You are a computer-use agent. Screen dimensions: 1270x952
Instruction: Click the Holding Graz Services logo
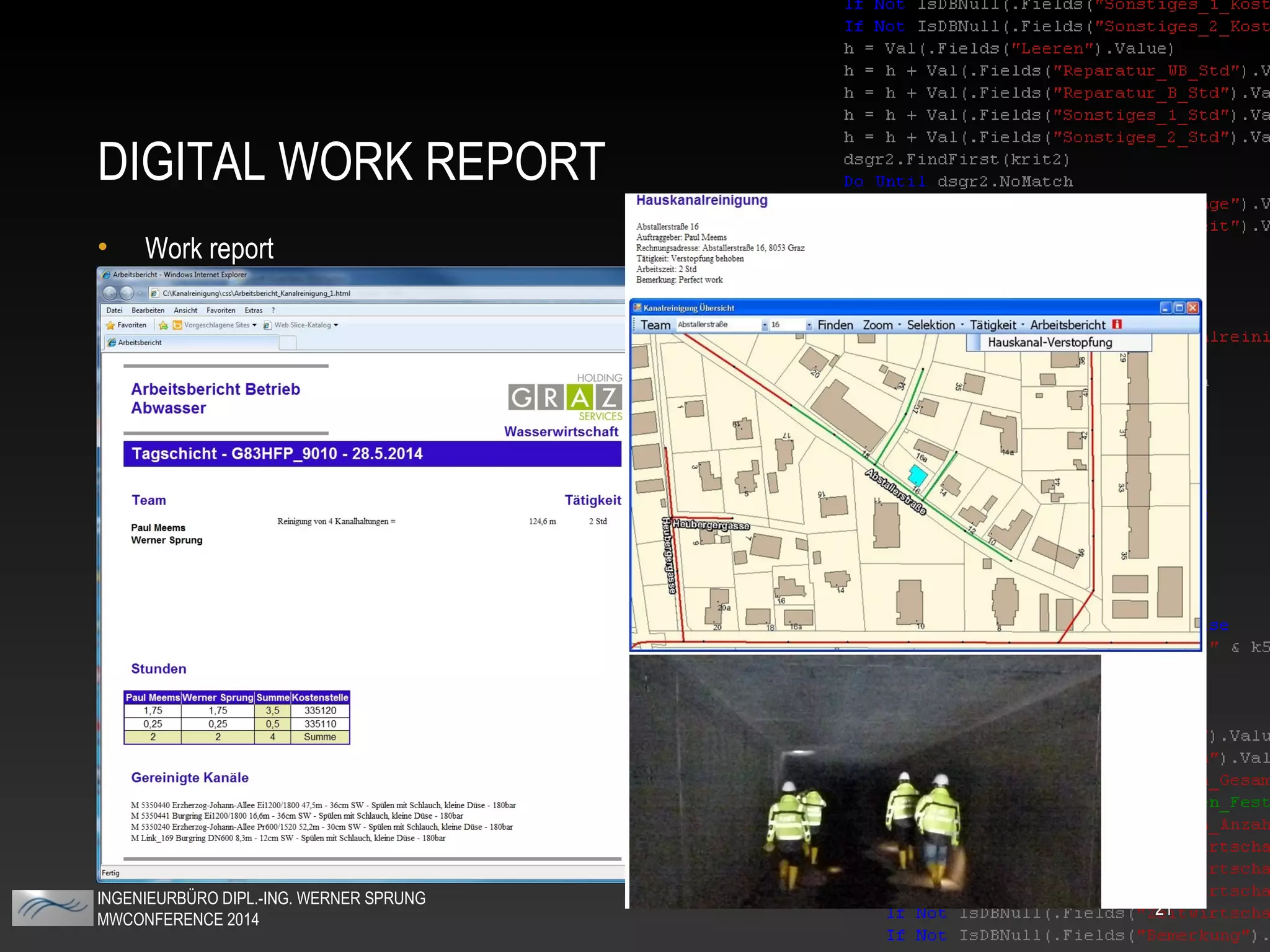tap(565, 397)
